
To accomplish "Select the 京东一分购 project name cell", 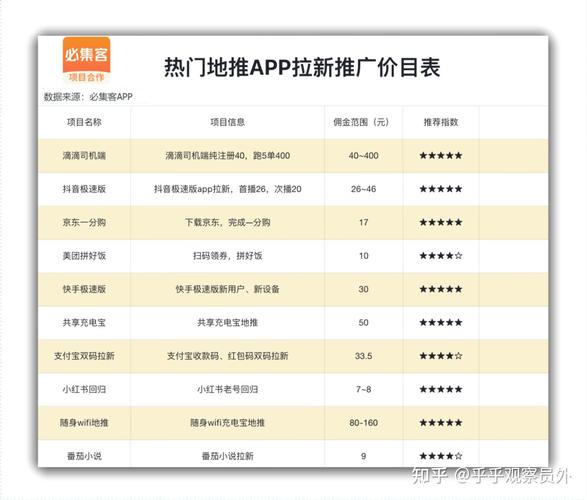I will pyautogui.click(x=84, y=222).
